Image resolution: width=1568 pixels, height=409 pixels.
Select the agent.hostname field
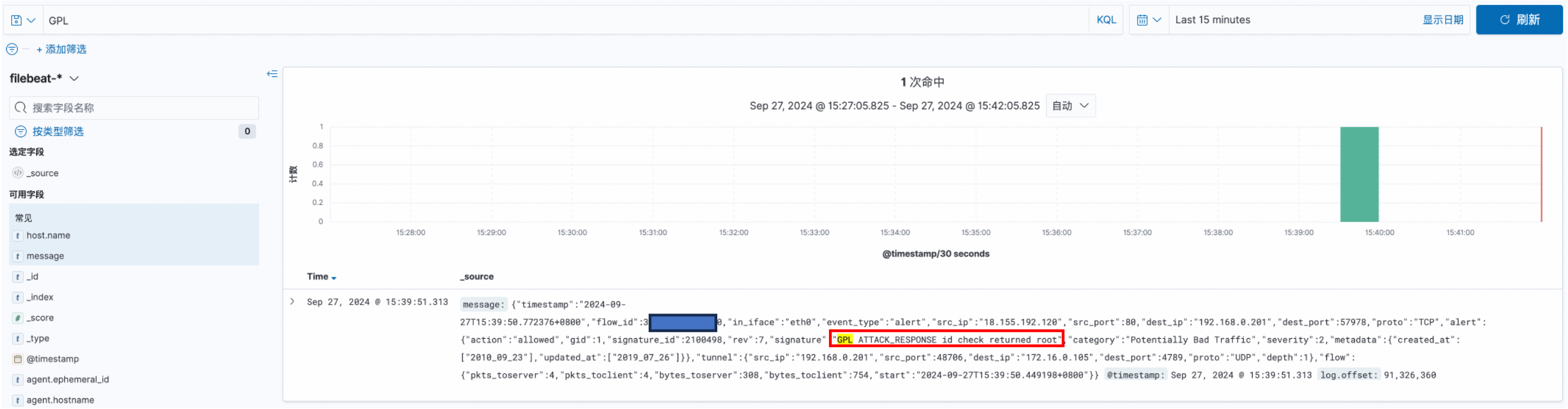click(x=60, y=401)
